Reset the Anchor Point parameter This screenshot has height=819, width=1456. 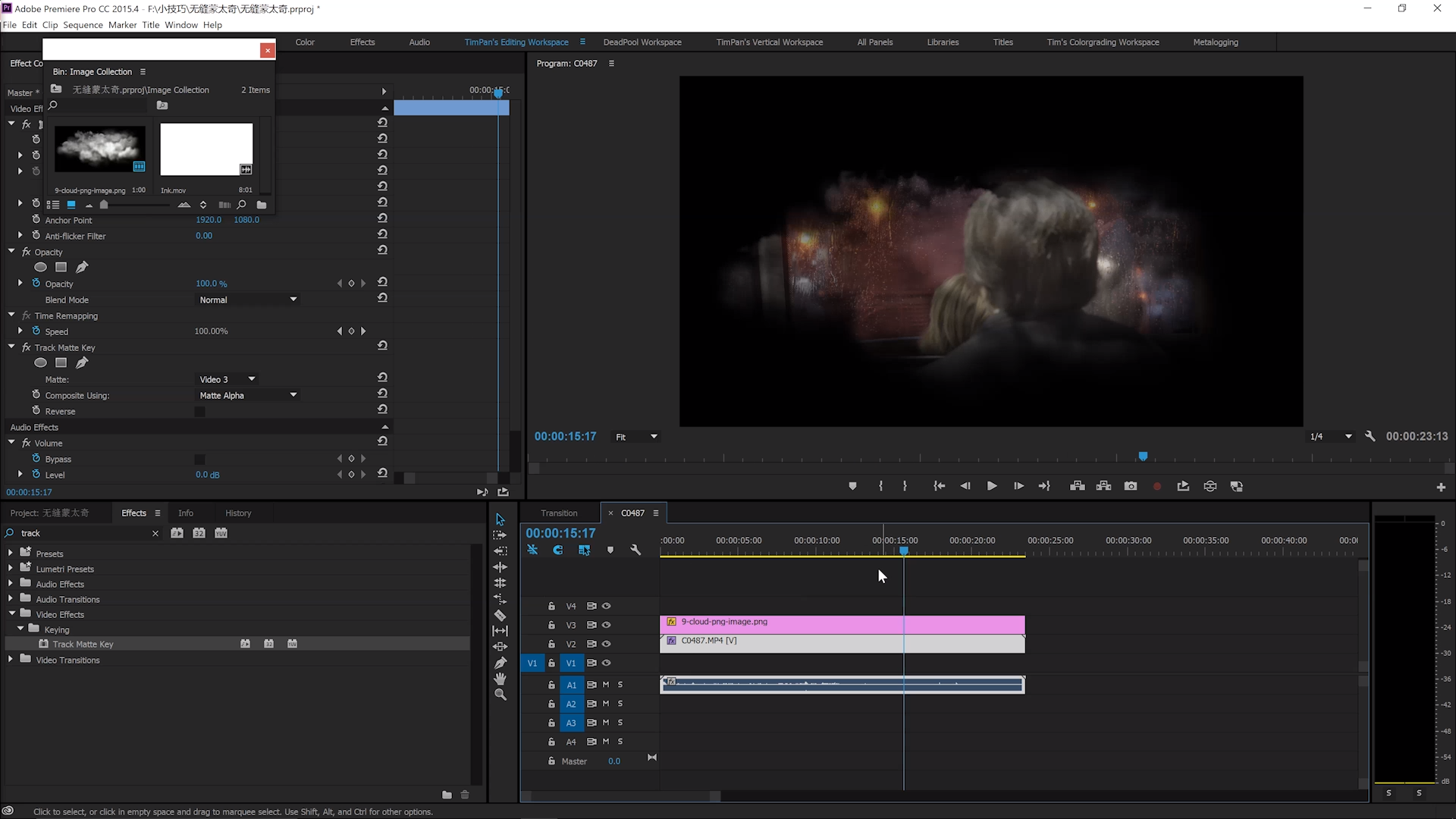point(382,218)
